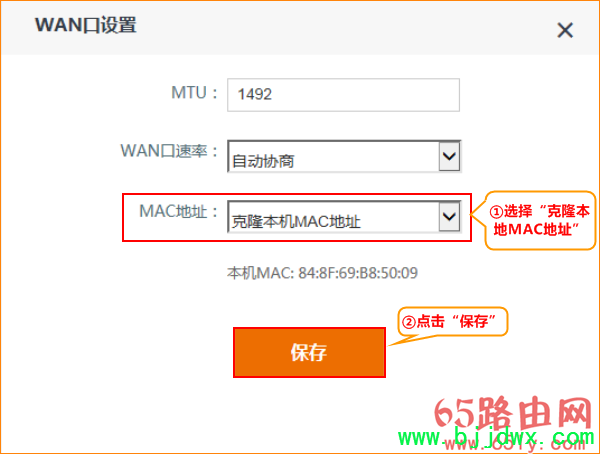600x454 pixels.
Task: Click the 1492 value in MTU box
Action: (x=254, y=94)
